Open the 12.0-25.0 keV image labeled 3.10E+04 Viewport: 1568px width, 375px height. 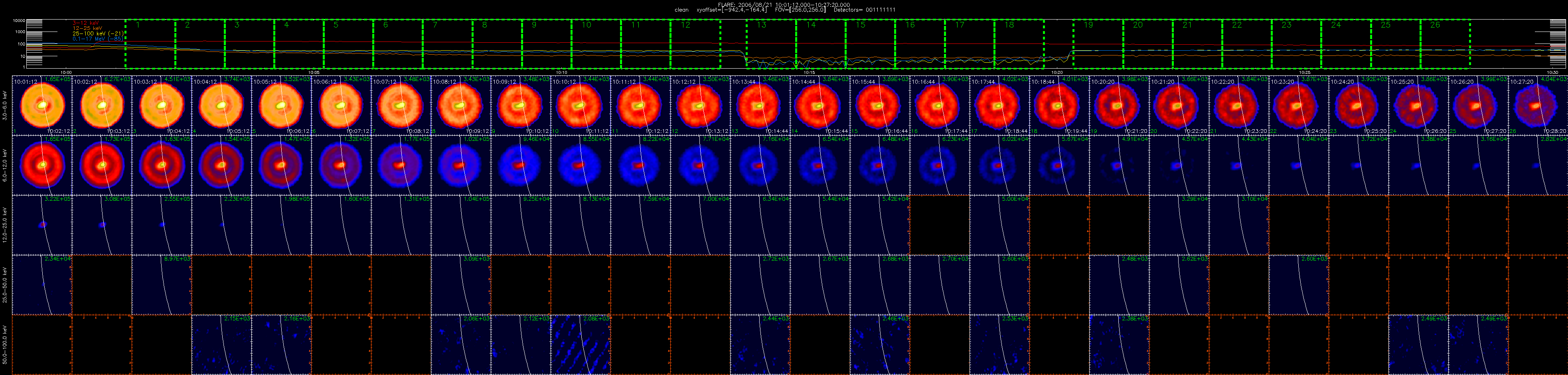(x=1239, y=225)
